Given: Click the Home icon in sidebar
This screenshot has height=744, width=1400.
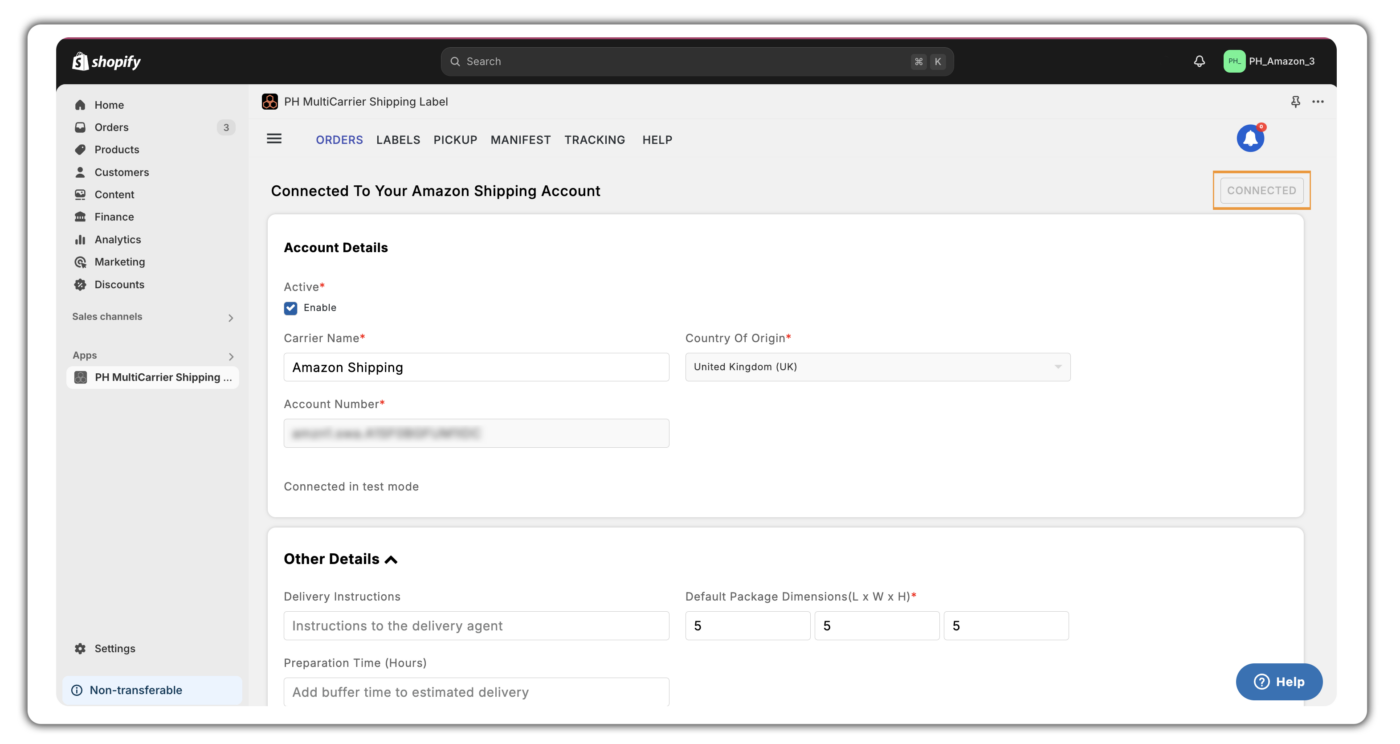Looking at the screenshot, I should 81,105.
